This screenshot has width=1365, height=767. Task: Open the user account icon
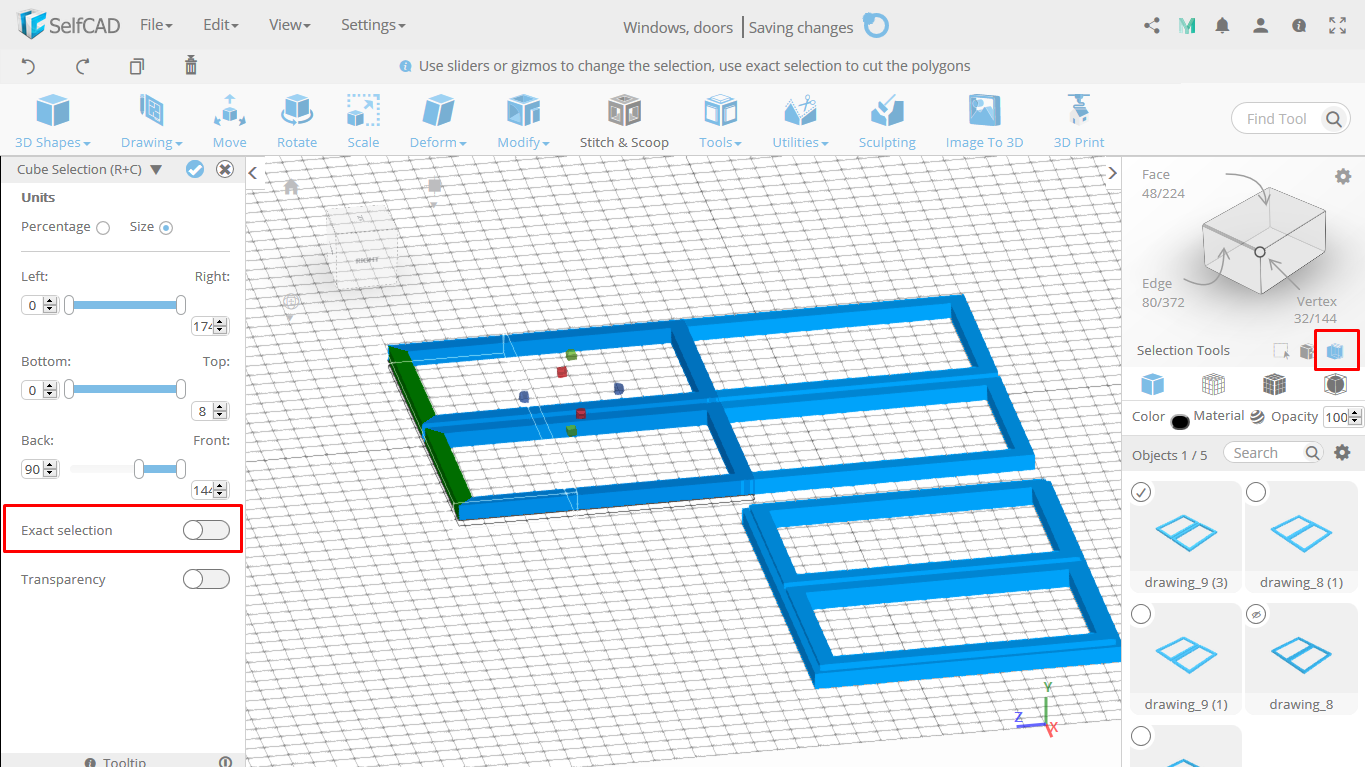click(1261, 26)
